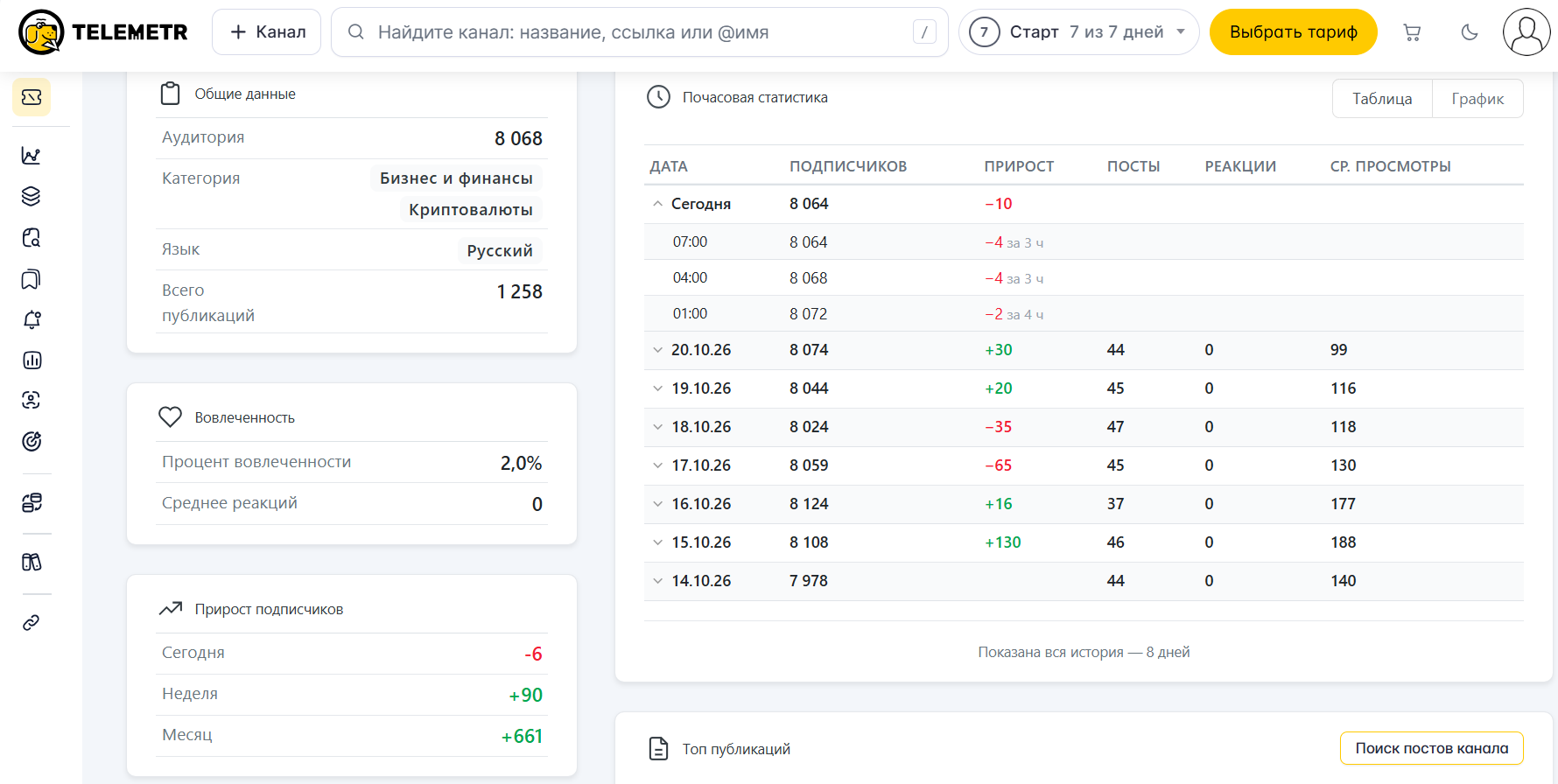Click the Канал add button
Screen dimensions: 1558x784
[x=267, y=32]
